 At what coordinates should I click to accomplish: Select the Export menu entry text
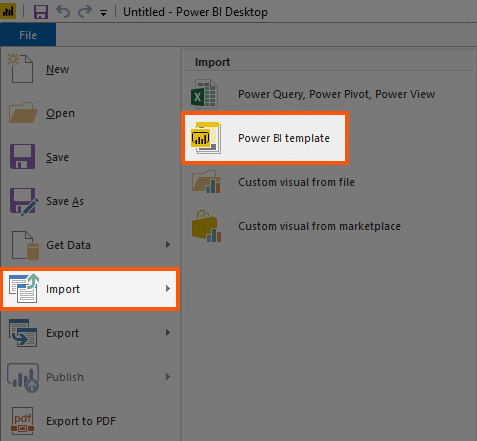click(x=63, y=333)
